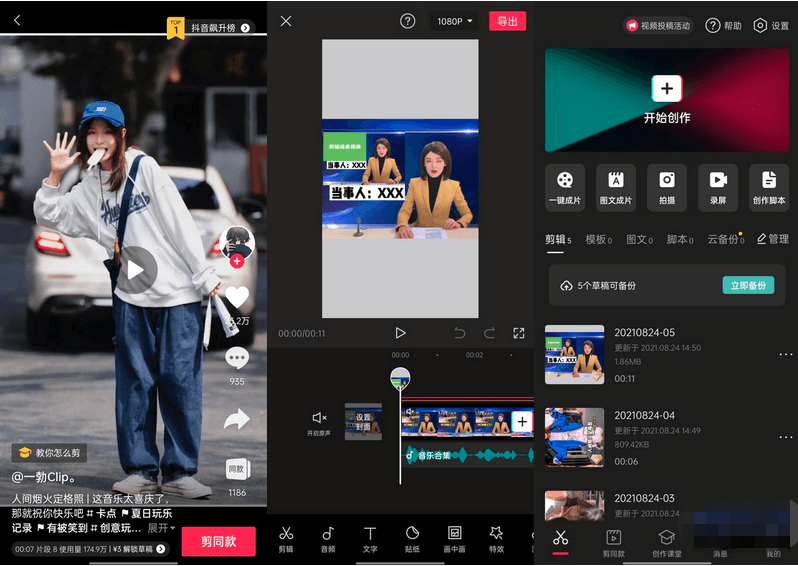Tap the share arrow icon
This screenshot has height=566, width=798.
[x=236, y=420]
